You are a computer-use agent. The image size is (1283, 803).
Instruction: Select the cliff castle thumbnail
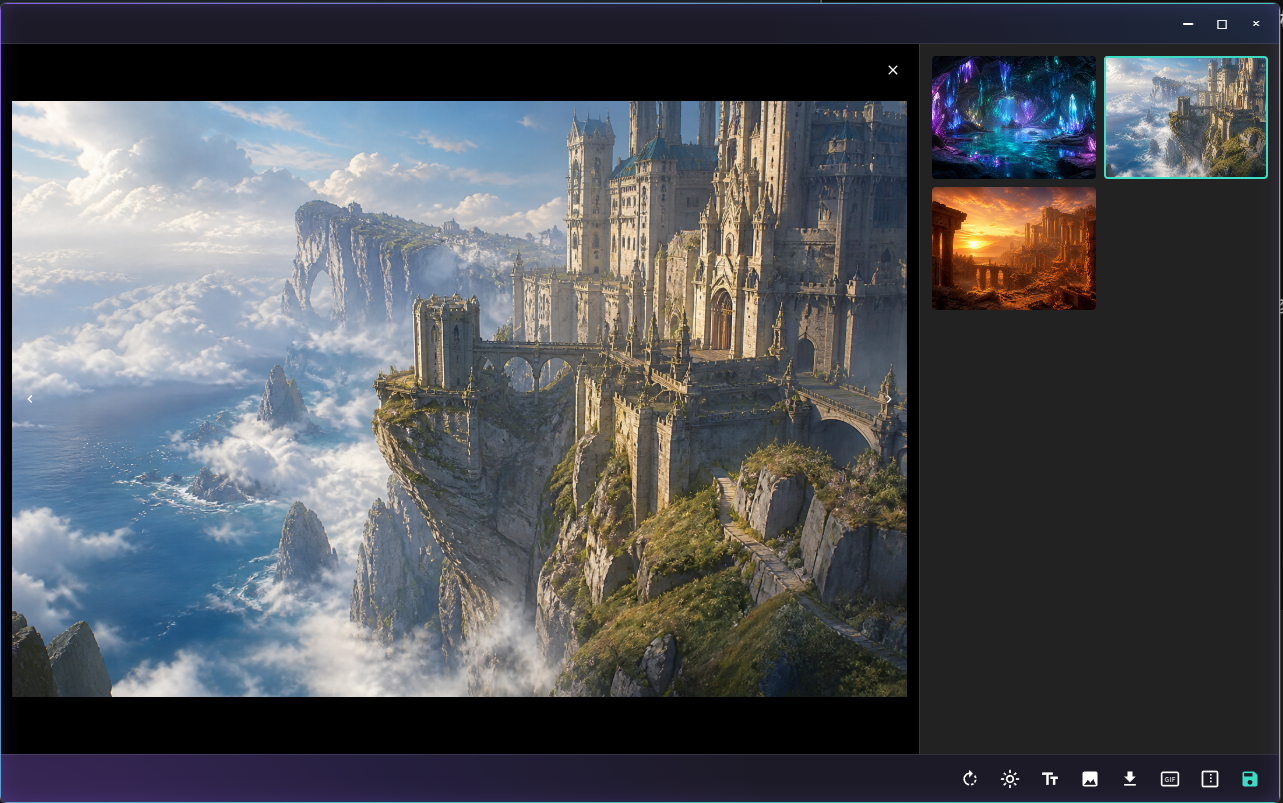point(1186,117)
